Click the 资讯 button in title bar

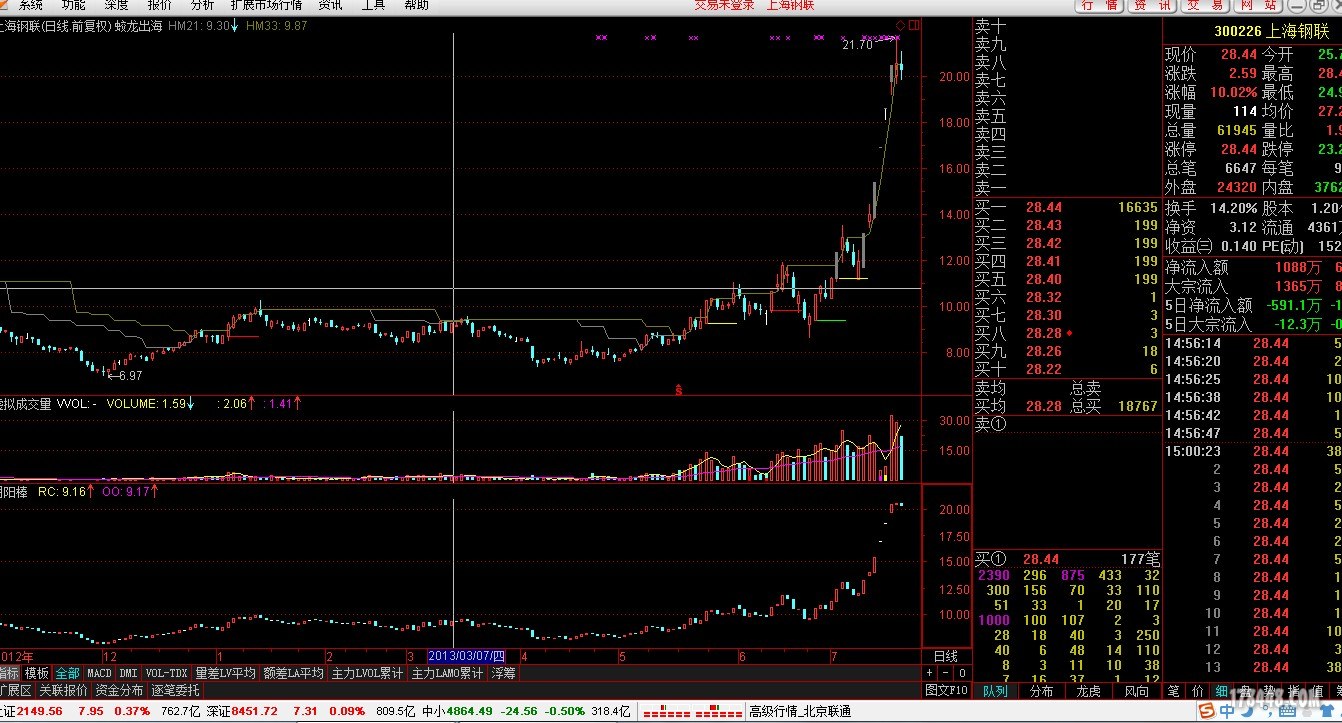(x=1153, y=5)
